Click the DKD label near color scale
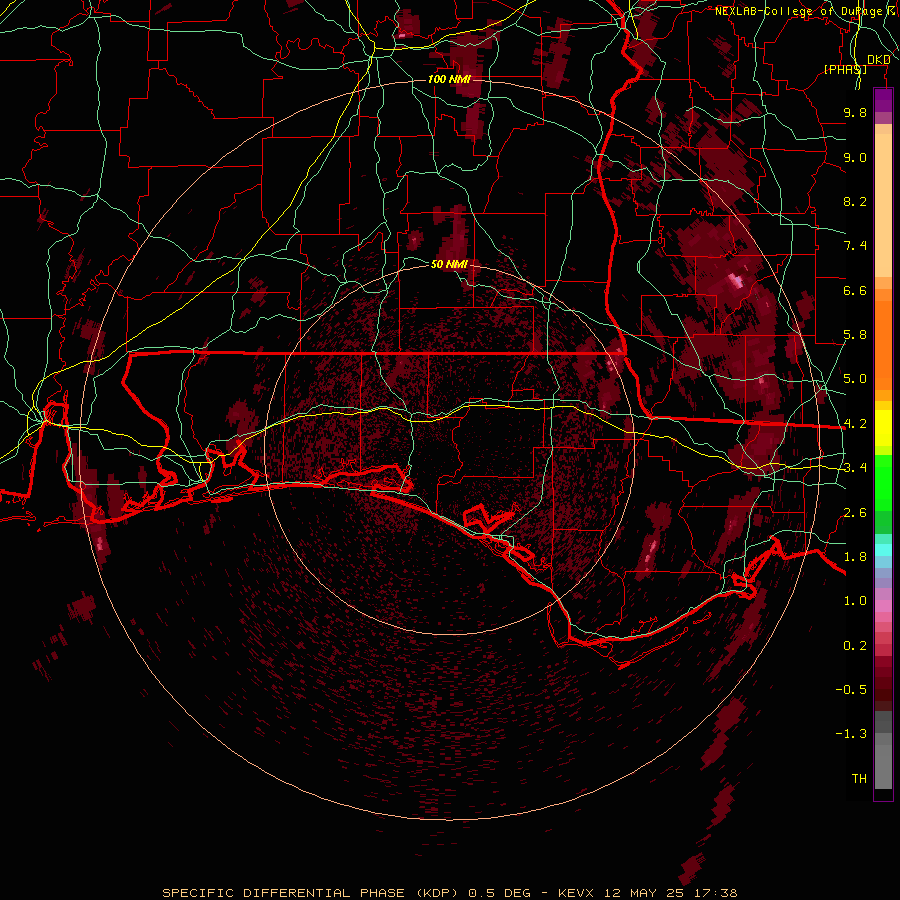This screenshot has height=900, width=900. 879,59
